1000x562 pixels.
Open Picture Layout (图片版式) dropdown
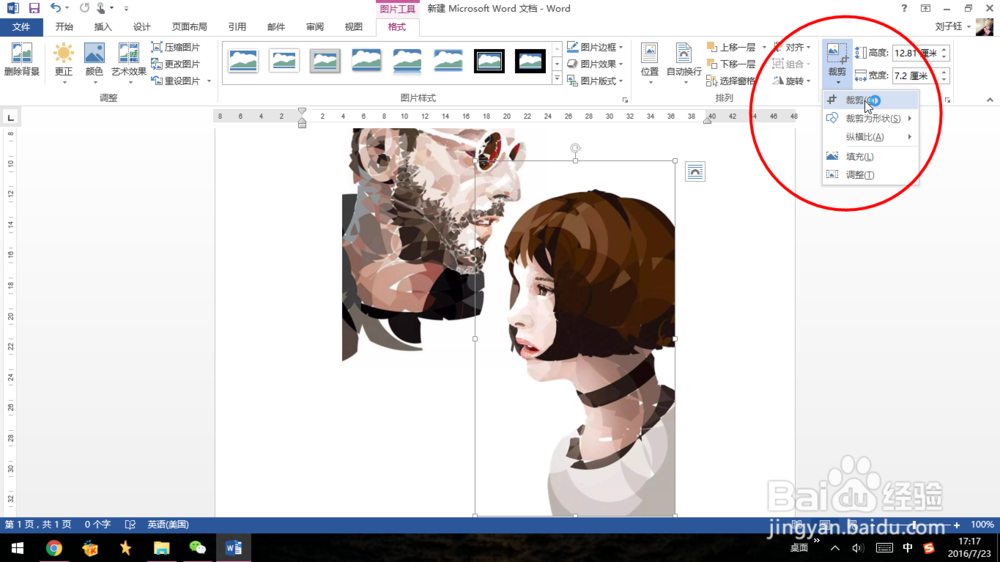(x=595, y=81)
